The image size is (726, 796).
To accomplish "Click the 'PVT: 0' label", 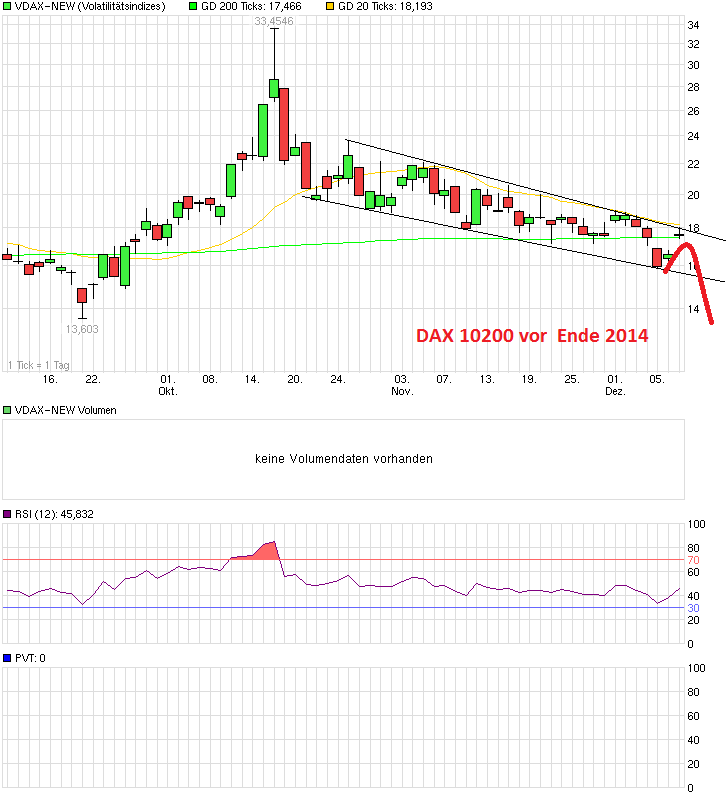I will (30, 658).
